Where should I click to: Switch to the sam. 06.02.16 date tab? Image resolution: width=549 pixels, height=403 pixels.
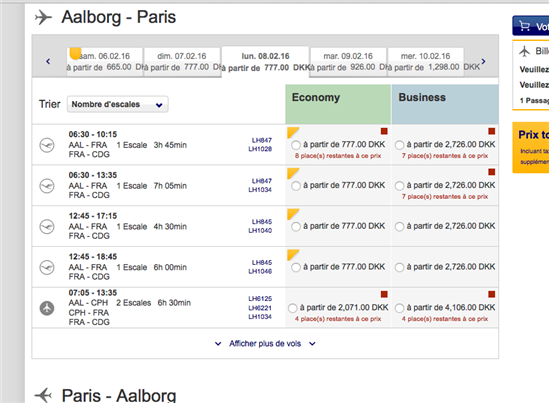pyautogui.click(x=105, y=62)
